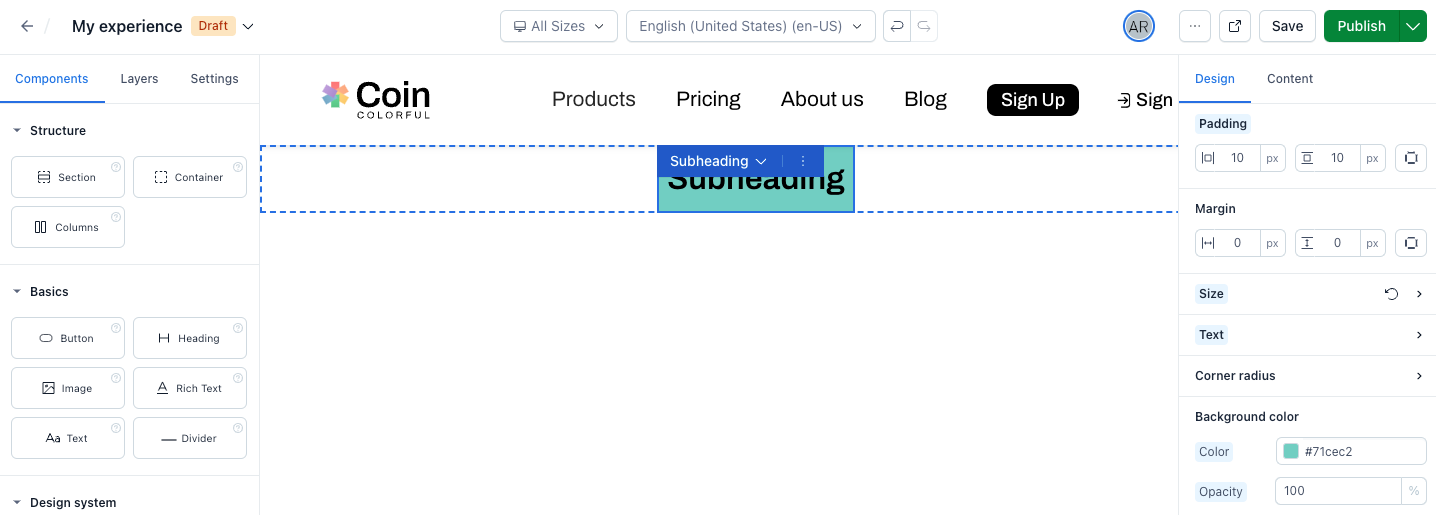This screenshot has width=1436, height=515.
Task: Switch to the Layers tab
Action: pos(139,79)
